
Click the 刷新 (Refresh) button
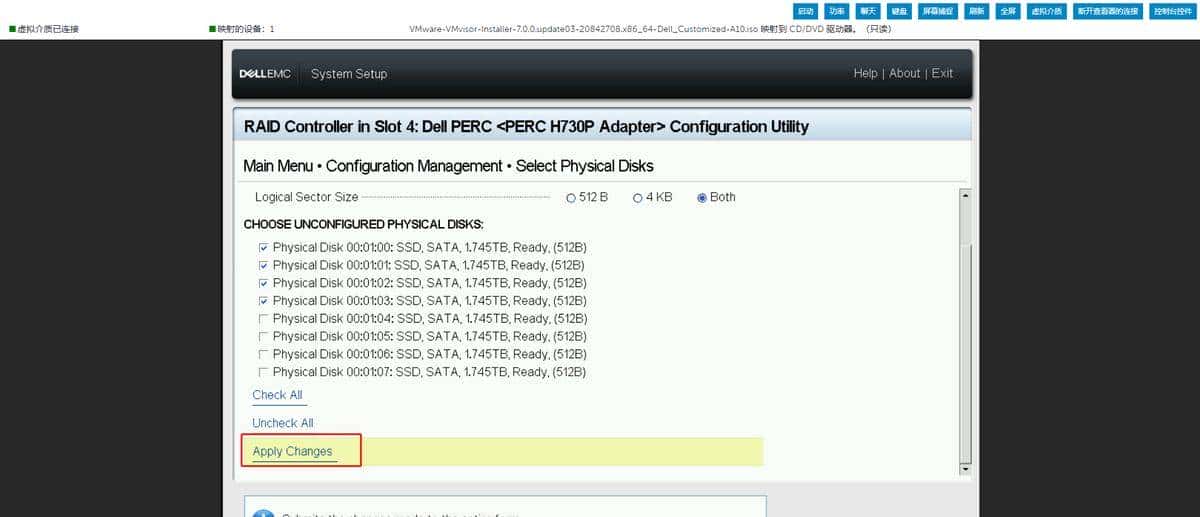978,11
